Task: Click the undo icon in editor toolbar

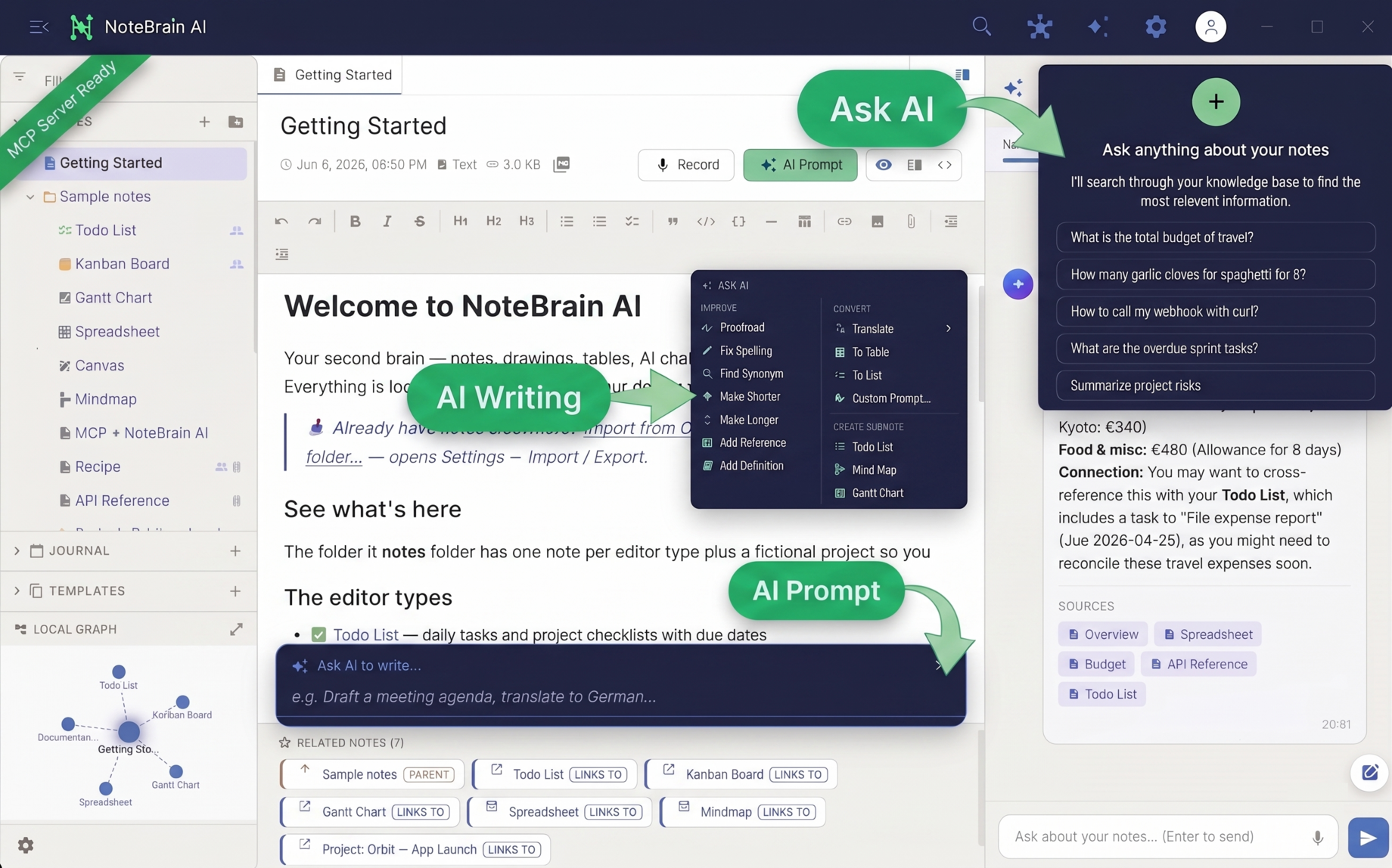Action: [281, 222]
